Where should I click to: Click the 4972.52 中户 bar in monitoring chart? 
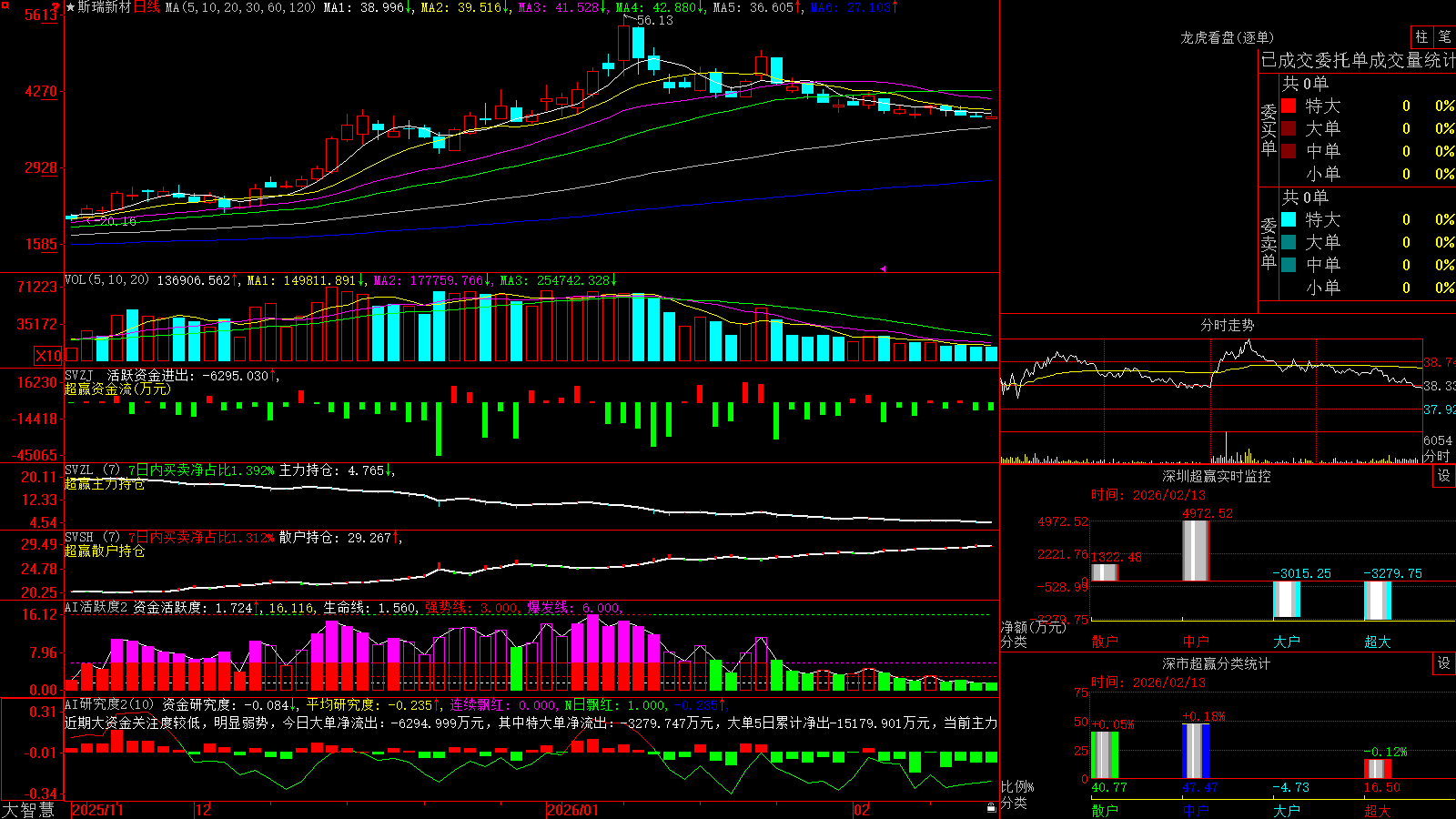pos(1196,551)
